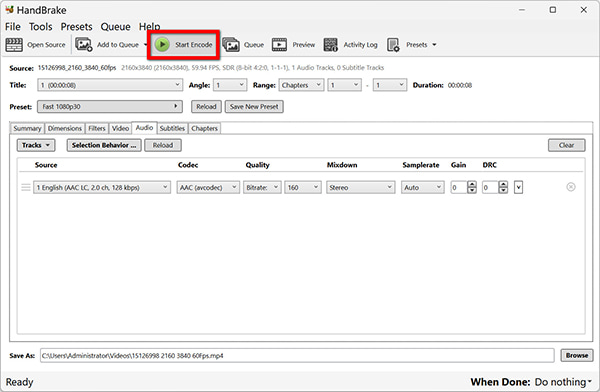Click Selection Behavior button
This screenshot has height=392, width=600.
[104, 145]
